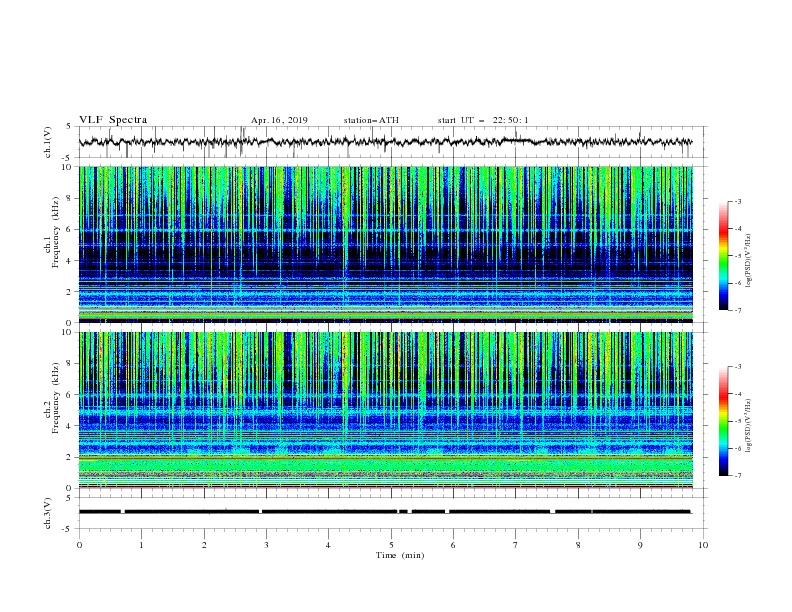Click the ch.1 colorbar color scale

tap(723, 256)
